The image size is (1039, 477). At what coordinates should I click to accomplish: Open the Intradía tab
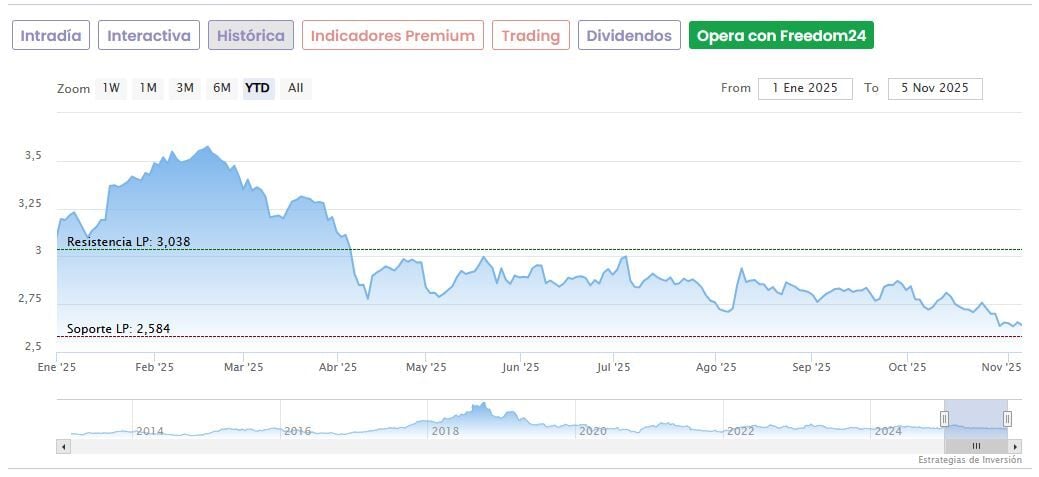click(52, 36)
